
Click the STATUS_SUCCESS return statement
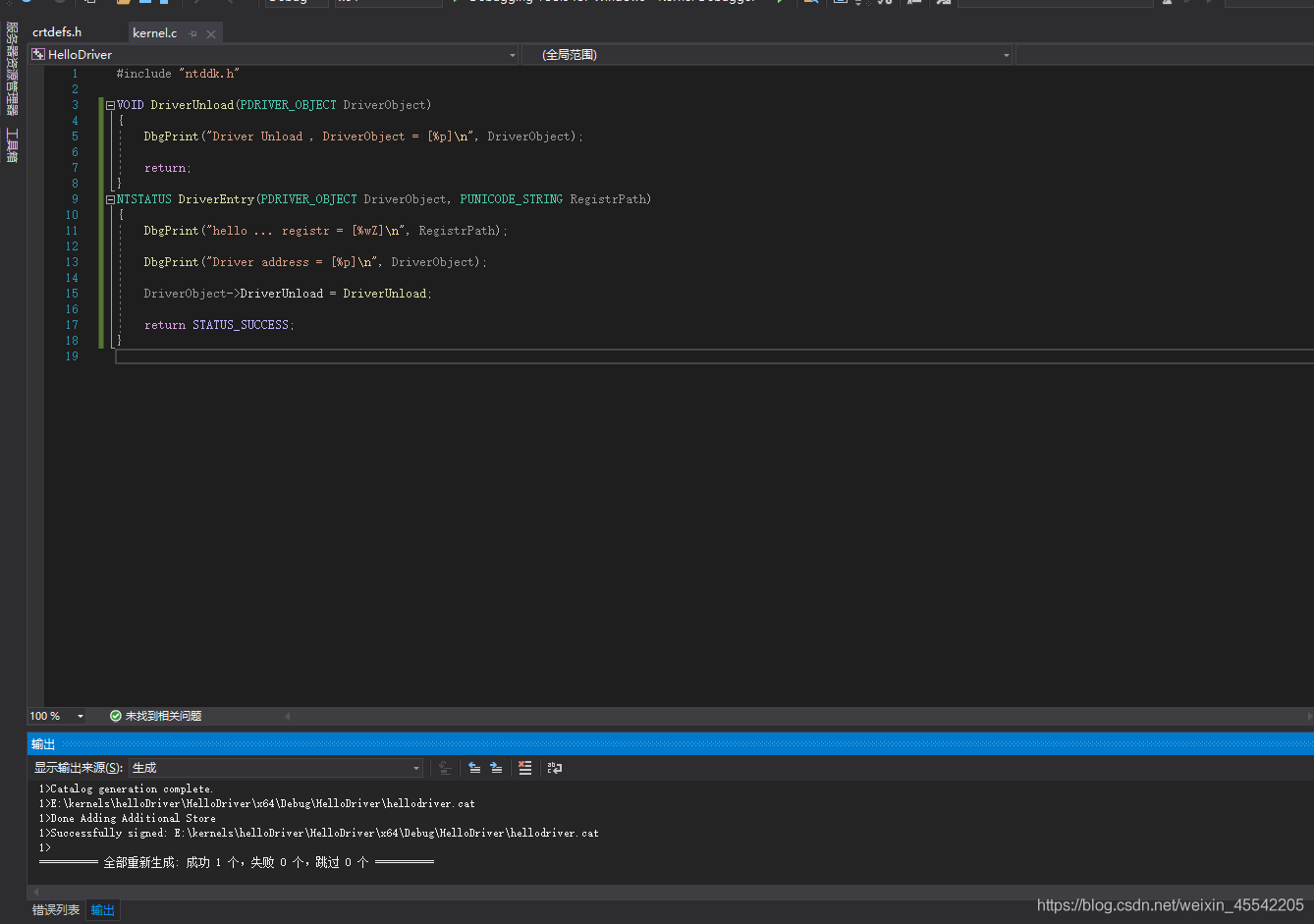coord(219,325)
